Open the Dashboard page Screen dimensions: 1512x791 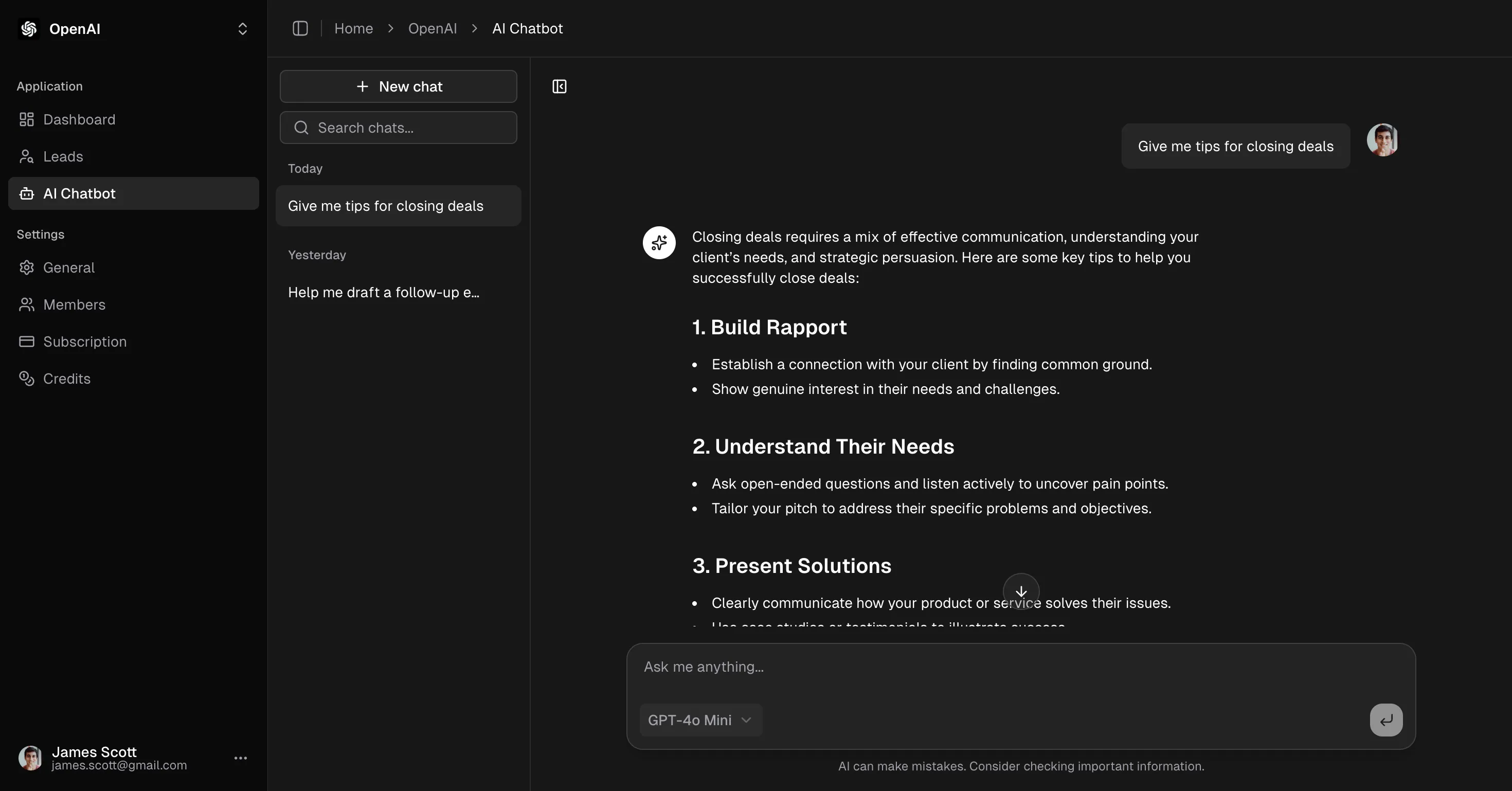click(79, 119)
